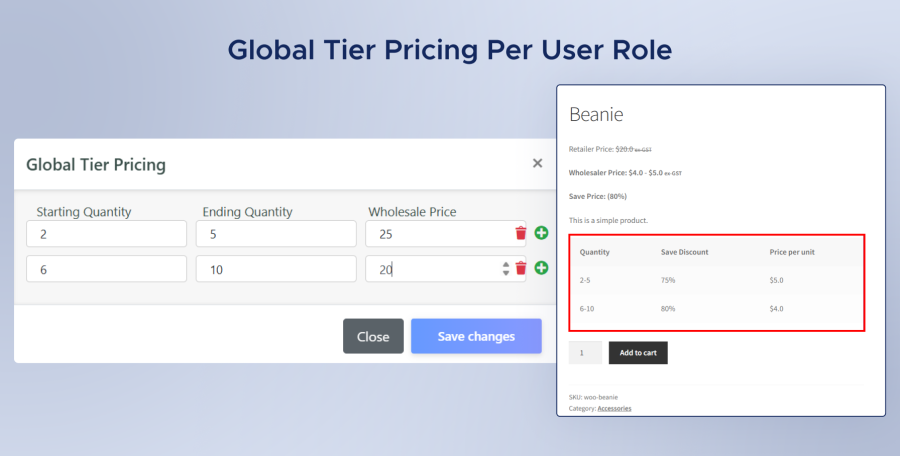Focus Ending Quantity field containing 5
This screenshot has width=900, height=456.
tap(276, 234)
